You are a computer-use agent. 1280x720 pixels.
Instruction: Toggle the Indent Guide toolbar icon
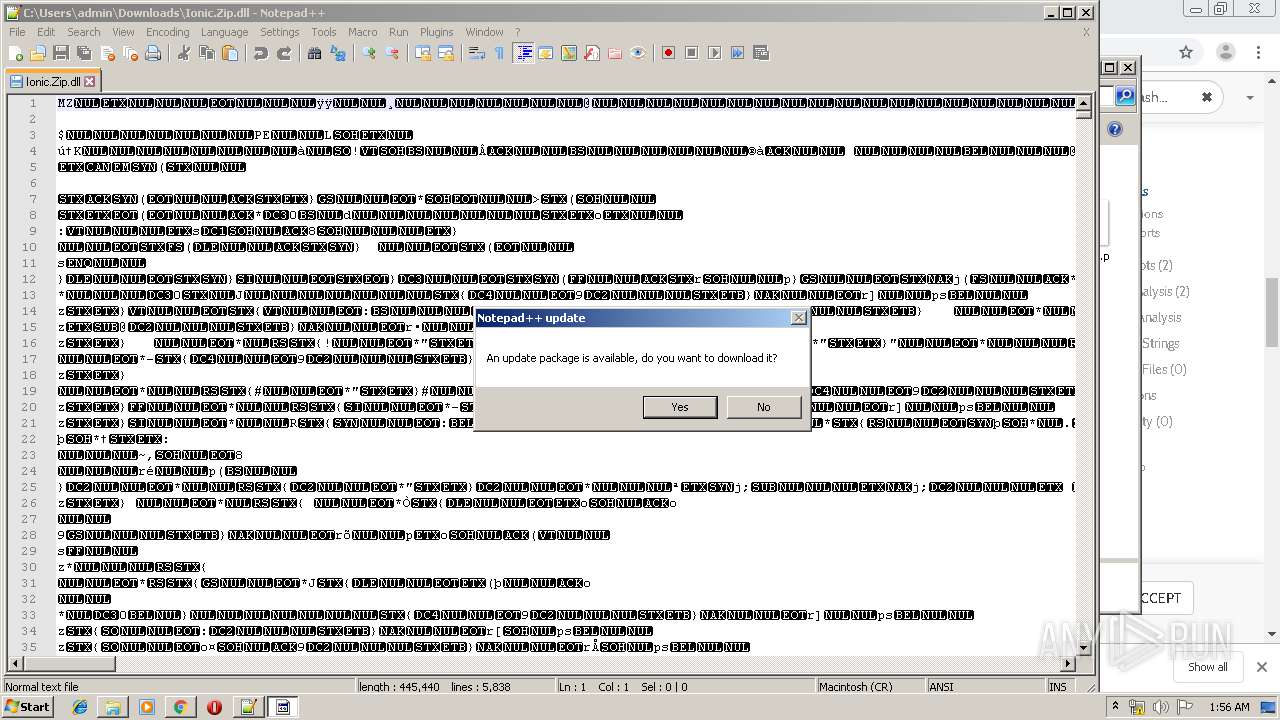click(x=523, y=53)
